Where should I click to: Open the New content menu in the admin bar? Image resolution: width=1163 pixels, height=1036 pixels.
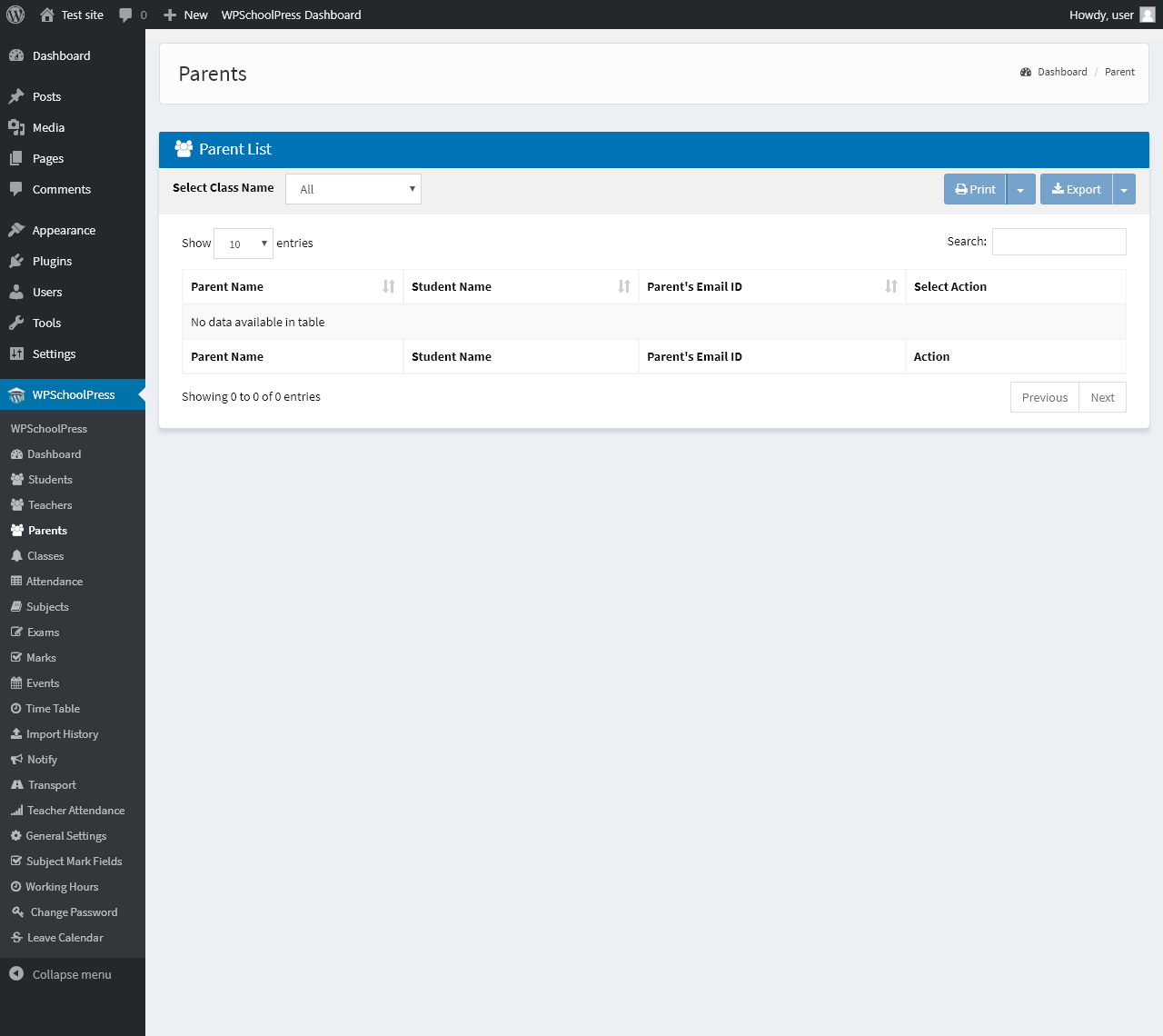click(x=185, y=15)
